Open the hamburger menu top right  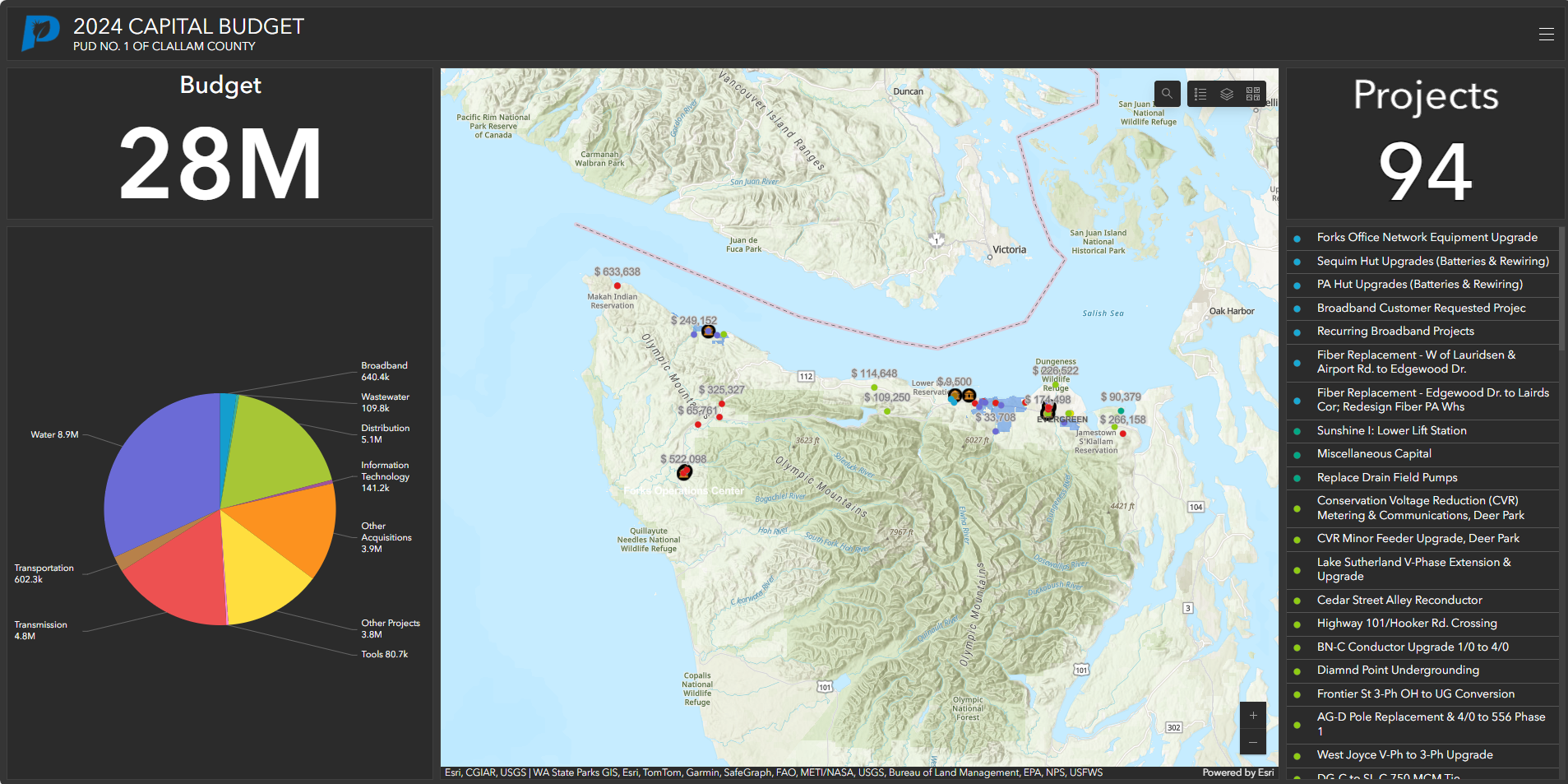coord(1545,34)
